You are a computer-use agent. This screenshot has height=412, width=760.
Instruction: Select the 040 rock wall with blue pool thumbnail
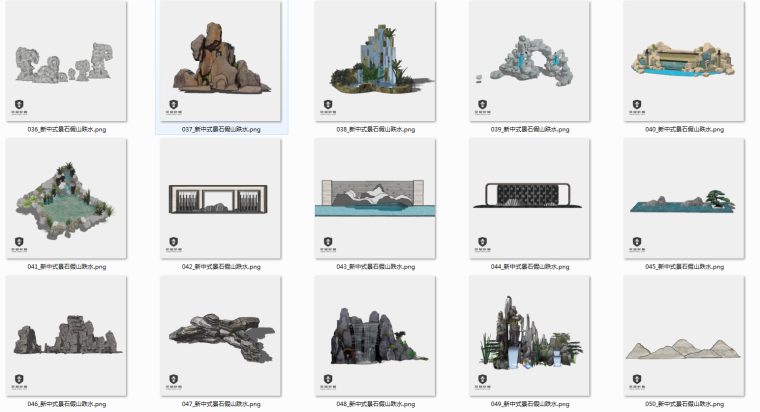point(683,62)
